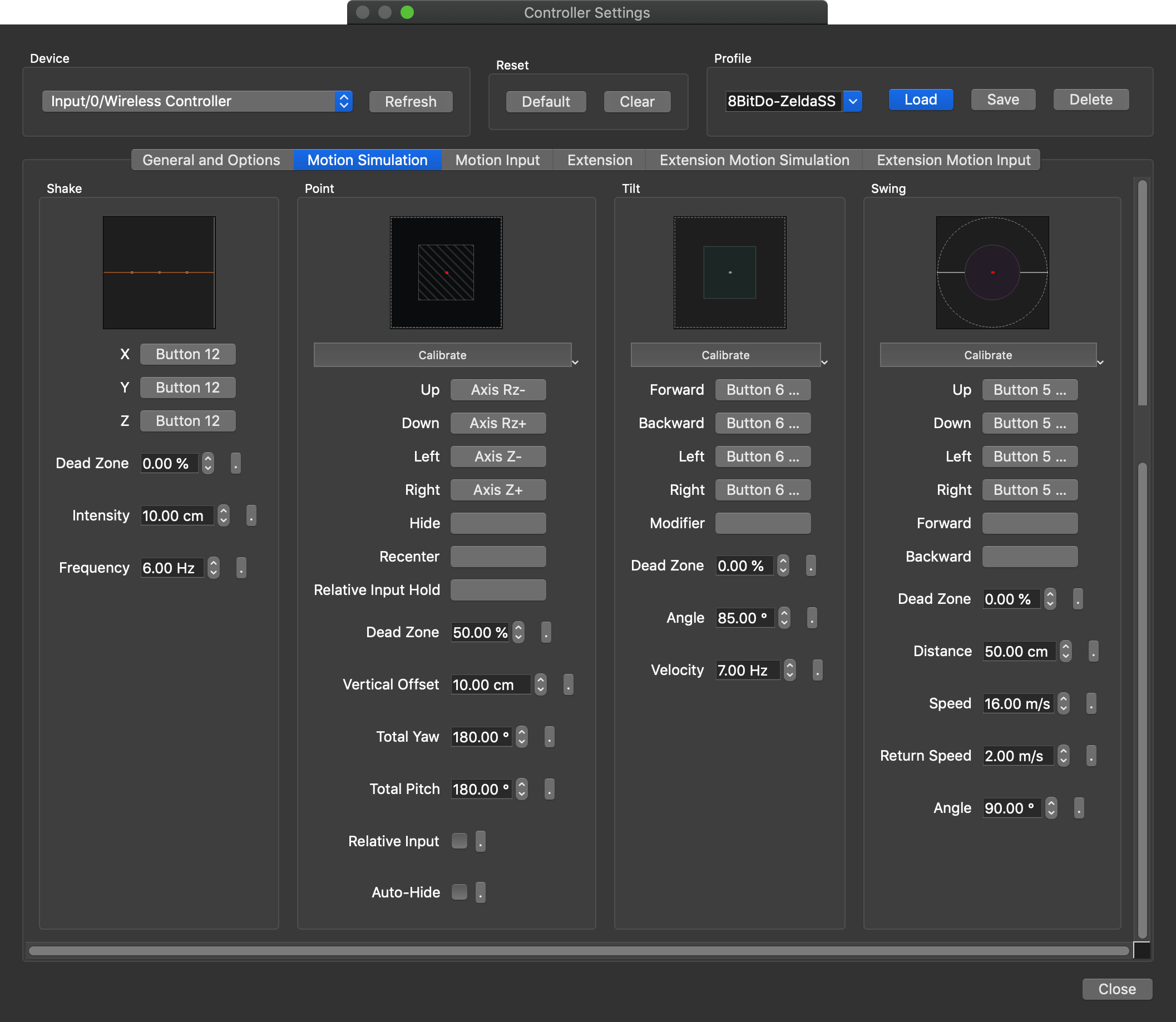
Task: Click the Swing circular indicator graphic
Action: pyautogui.click(x=992, y=272)
